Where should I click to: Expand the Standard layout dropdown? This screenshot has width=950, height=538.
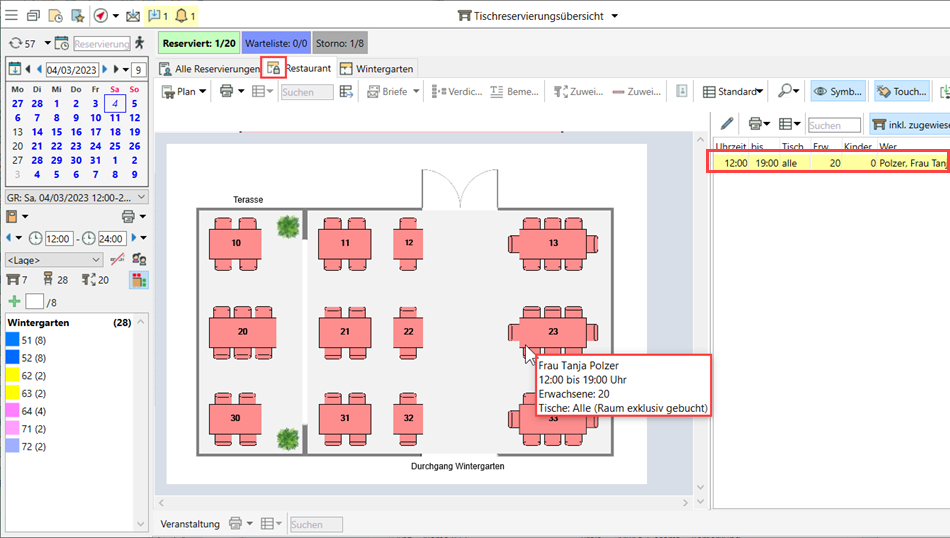click(736, 91)
